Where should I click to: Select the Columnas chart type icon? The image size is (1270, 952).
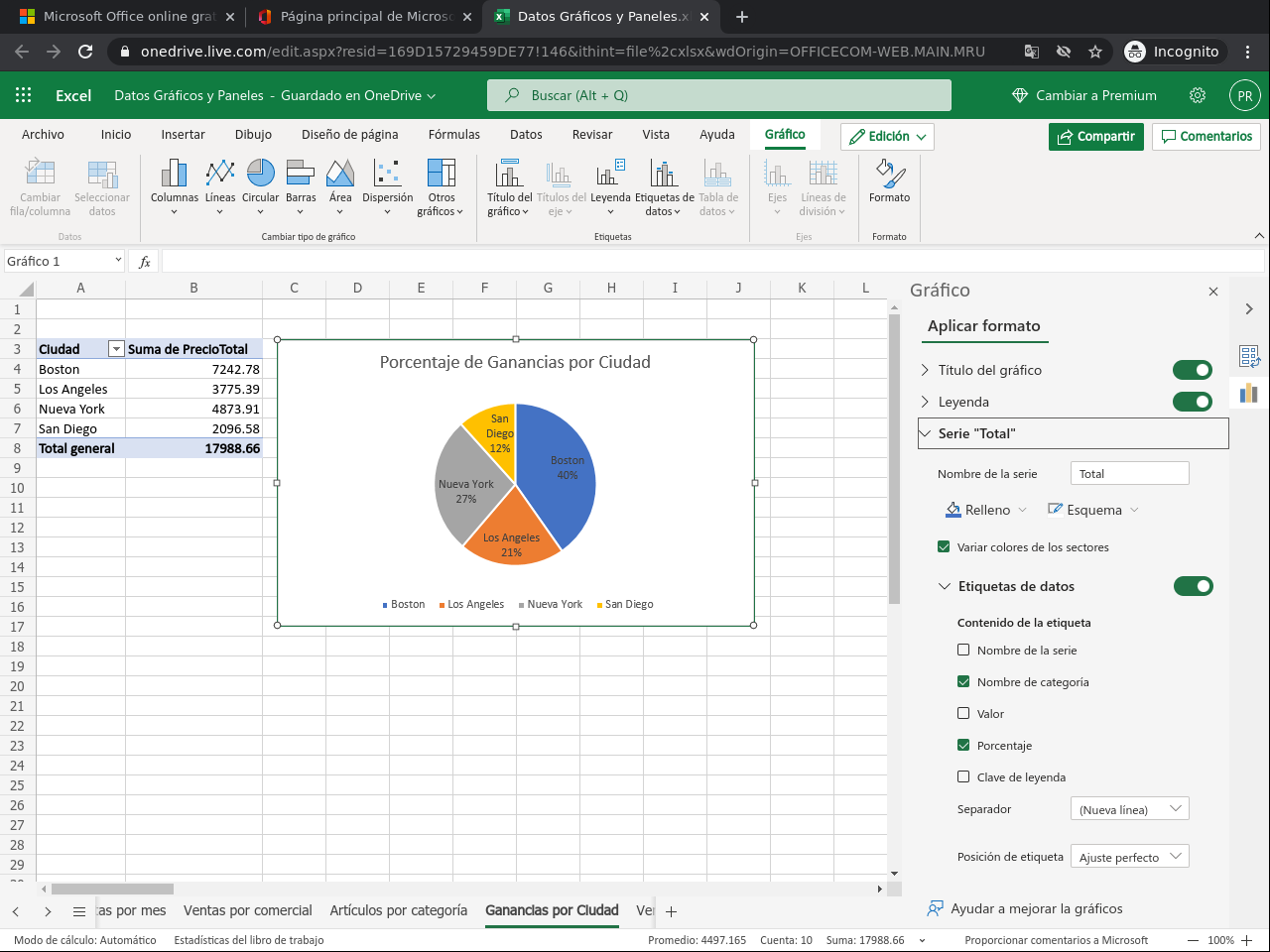[174, 174]
